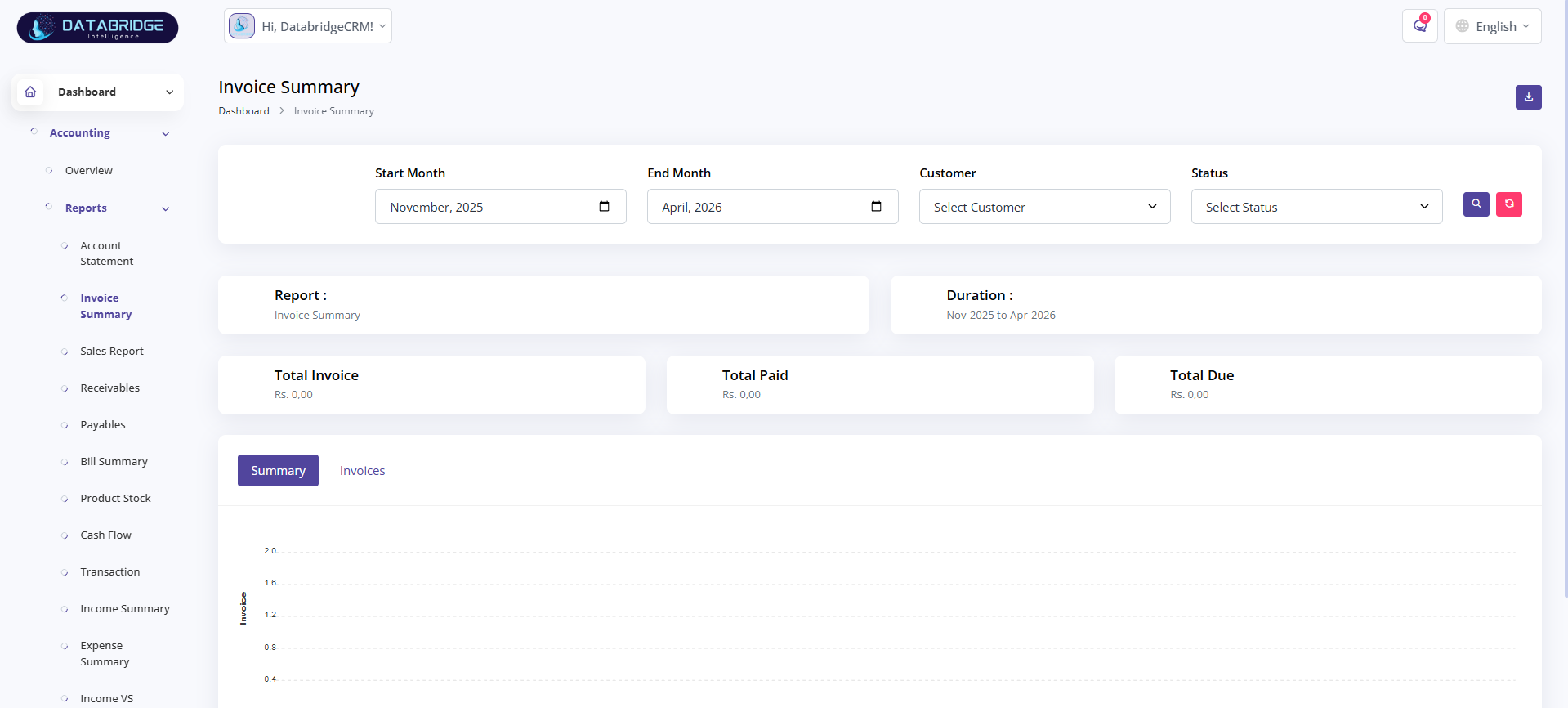Image resolution: width=1568 pixels, height=708 pixels.
Task: Click the pink reset filter button
Action: point(1509,204)
